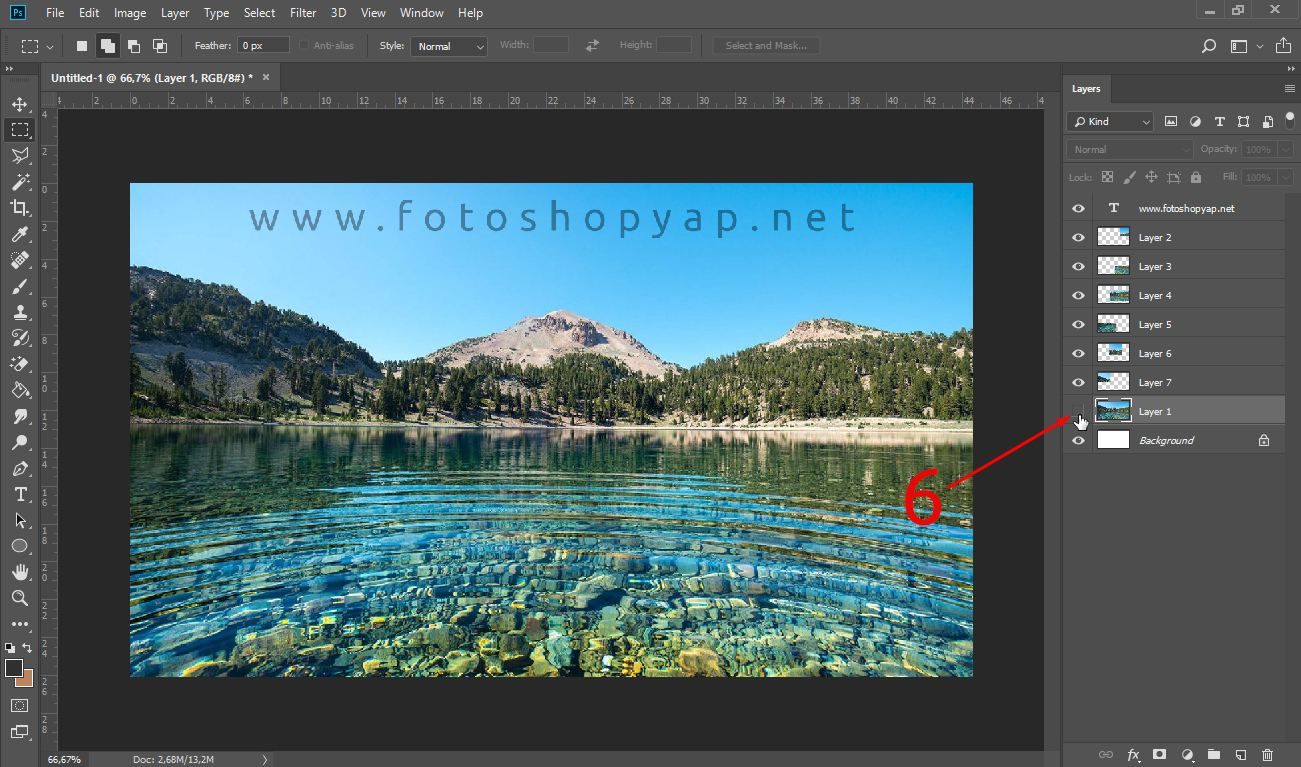Open the Style dropdown set to Normal
This screenshot has width=1301, height=767.
[451, 46]
